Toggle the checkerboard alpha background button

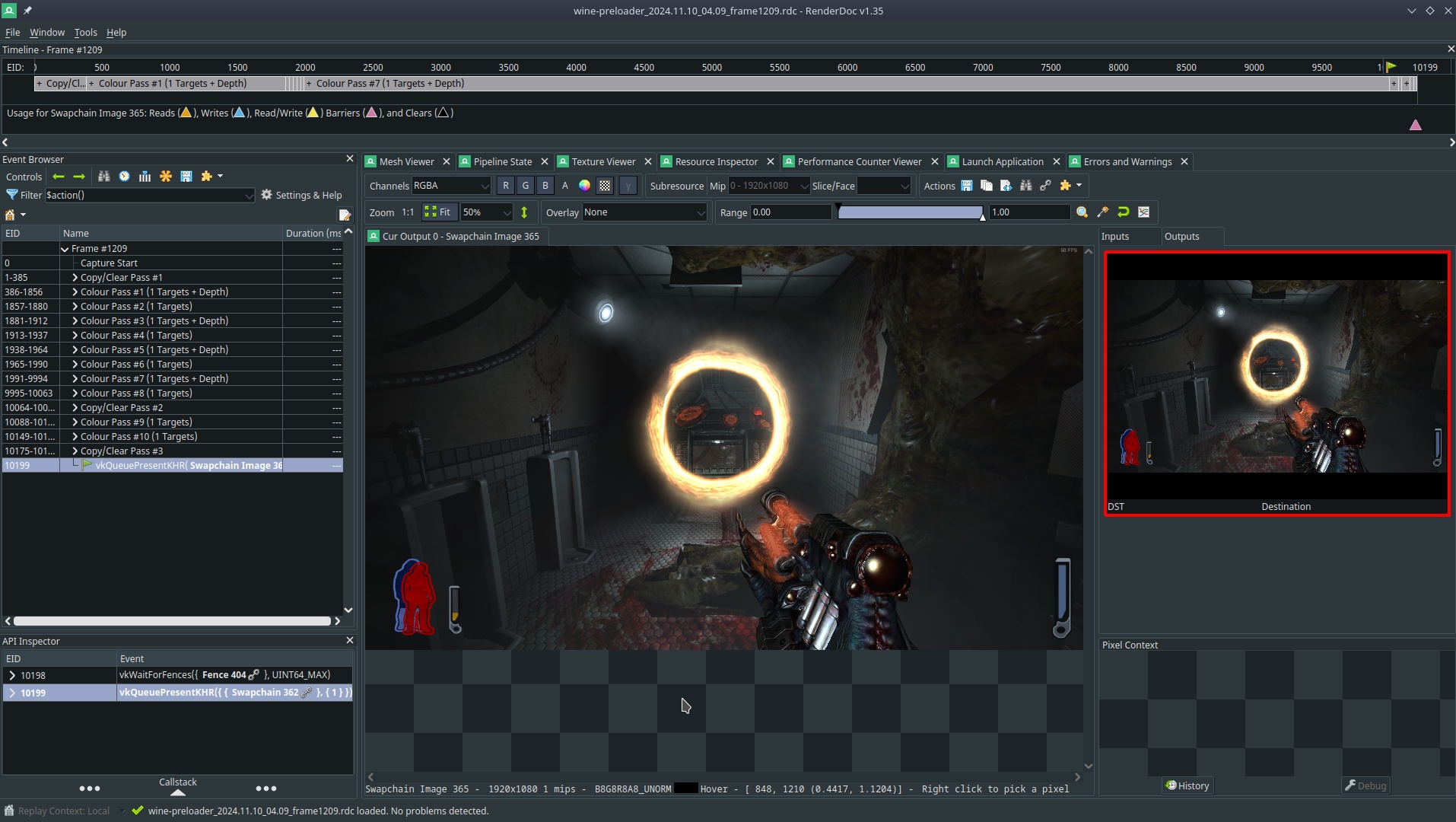pyautogui.click(x=605, y=186)
